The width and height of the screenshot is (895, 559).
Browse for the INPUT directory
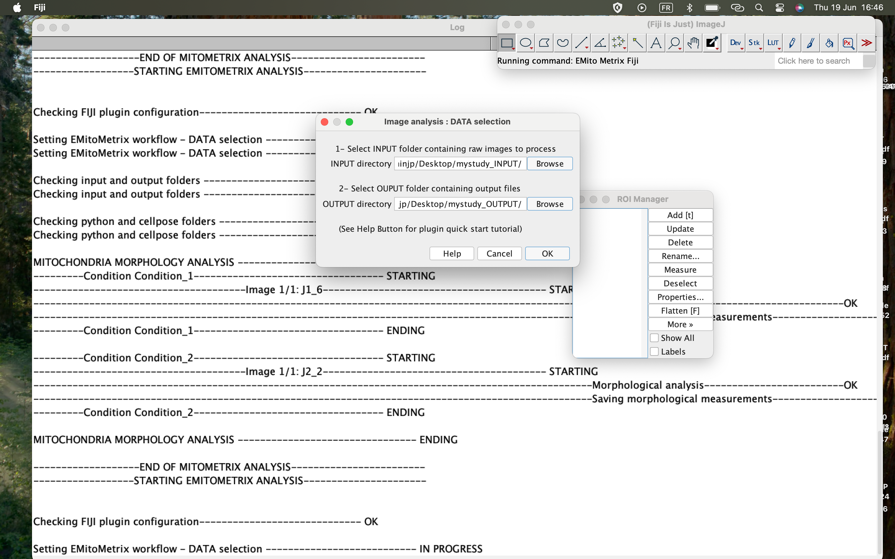[x=550, y=164]
